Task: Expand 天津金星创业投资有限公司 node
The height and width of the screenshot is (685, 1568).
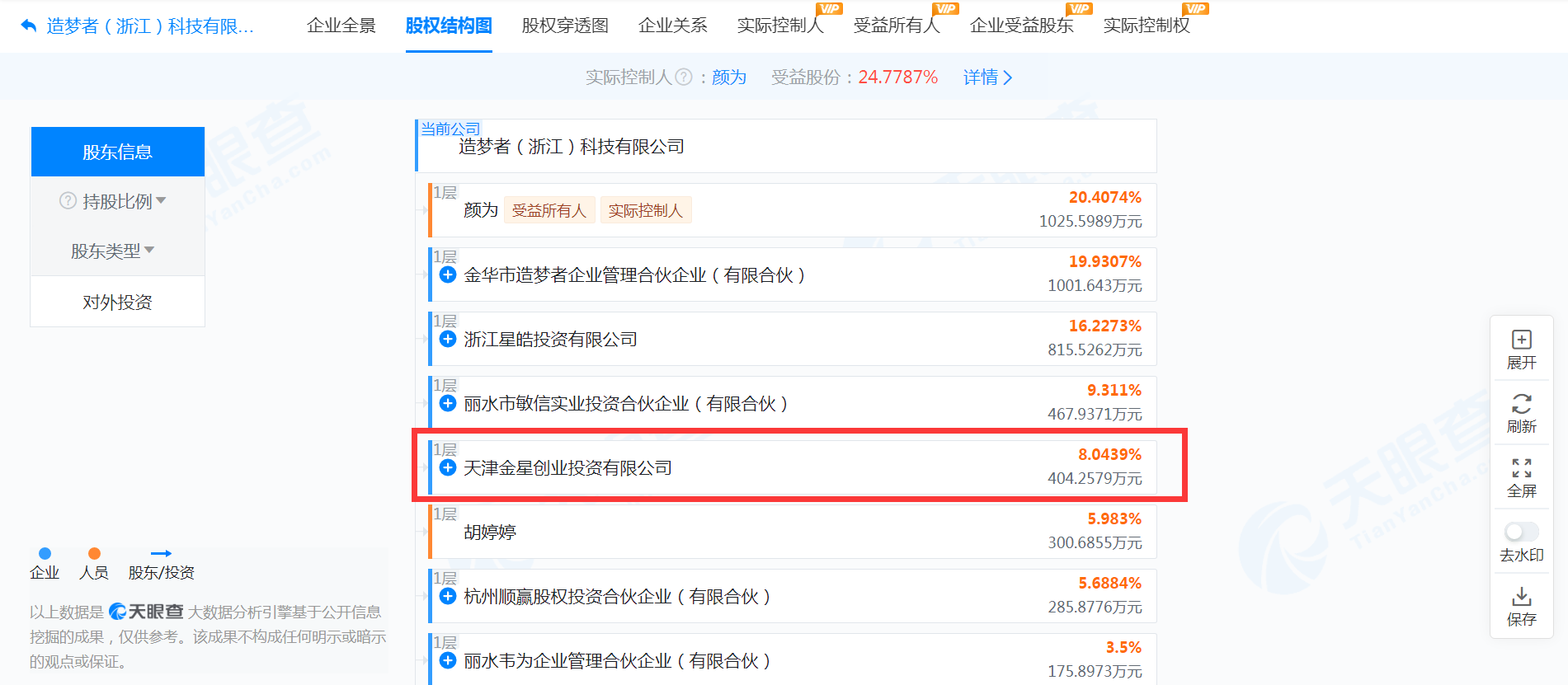Action: coord(448,467)
